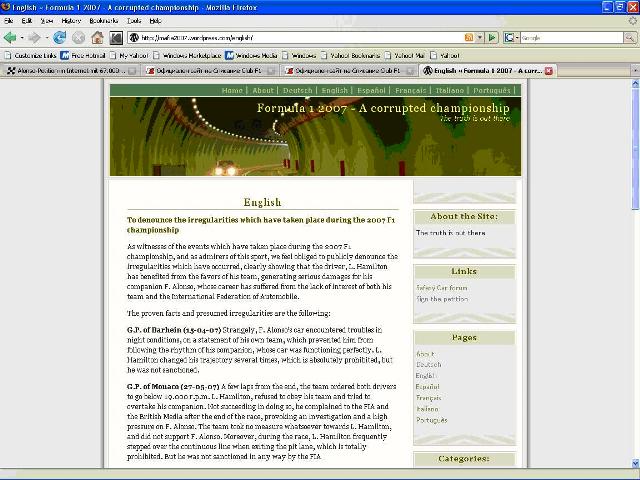This screenshot has width=640, height=480.
Task: Reload the page with the refresh icon
Action: pyautogui.click(x=60, y=38)
